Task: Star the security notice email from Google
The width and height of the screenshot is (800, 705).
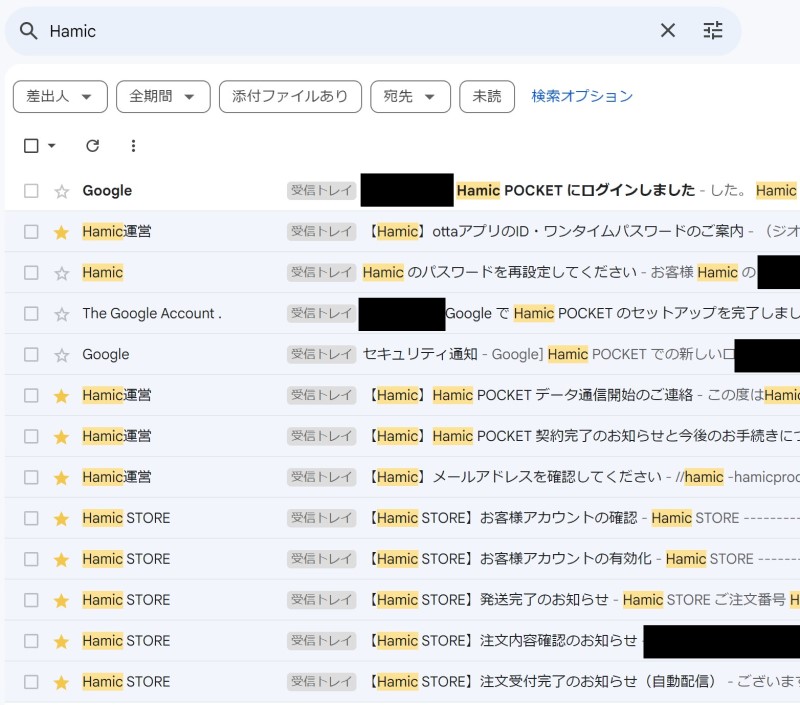Action: 61,354
